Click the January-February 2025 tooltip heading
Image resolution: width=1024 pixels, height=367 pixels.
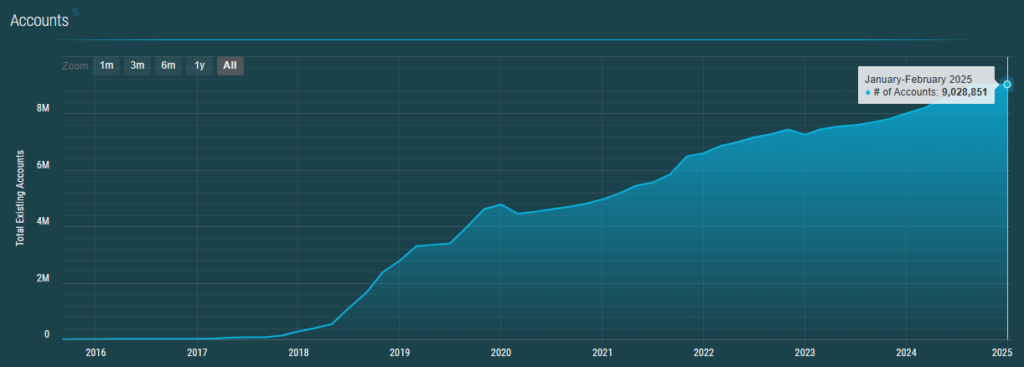918,79
